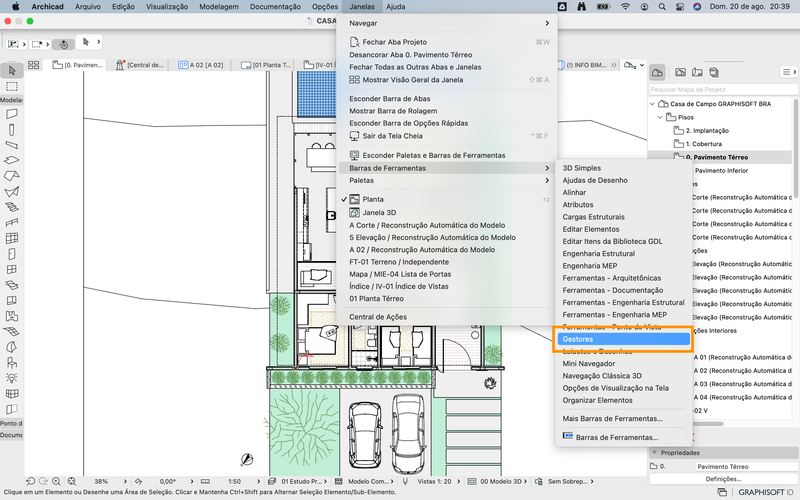
Task: Select the Window tool in toolbox
Action: (12, 269)
